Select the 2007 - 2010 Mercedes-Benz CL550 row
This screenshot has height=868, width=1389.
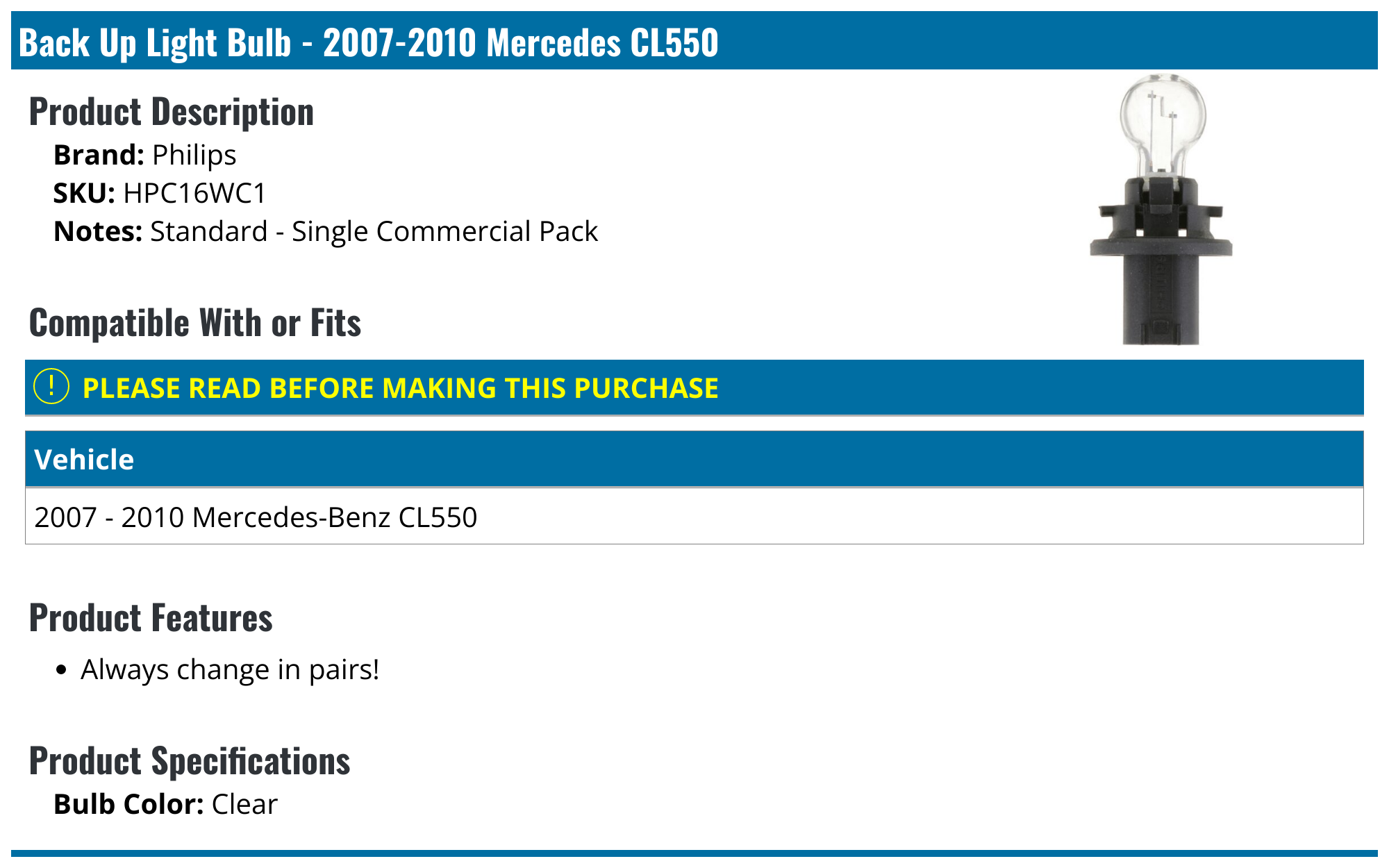coord(256,517)
